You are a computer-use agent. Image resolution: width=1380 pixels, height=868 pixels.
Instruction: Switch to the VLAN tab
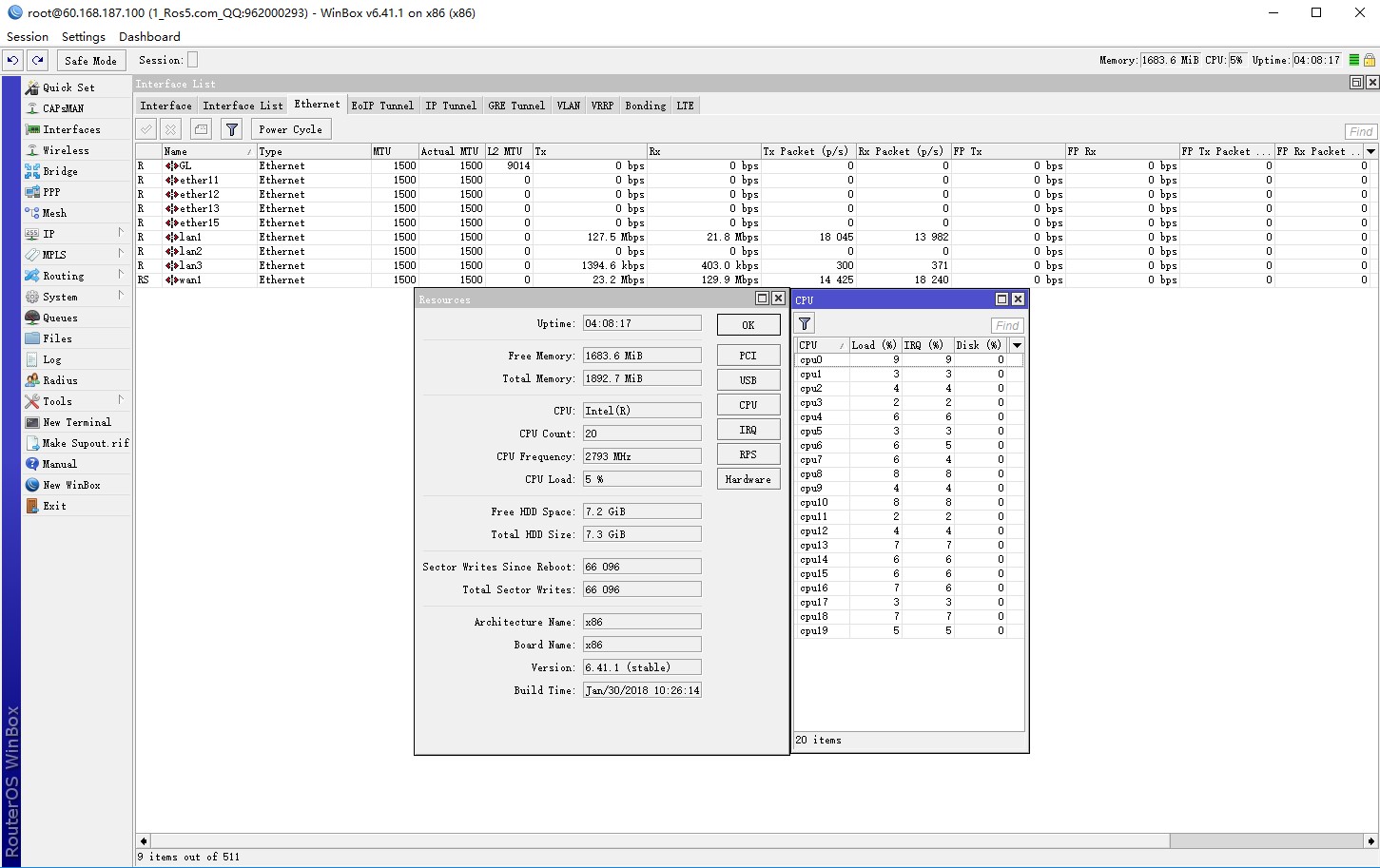pos(568,106)
